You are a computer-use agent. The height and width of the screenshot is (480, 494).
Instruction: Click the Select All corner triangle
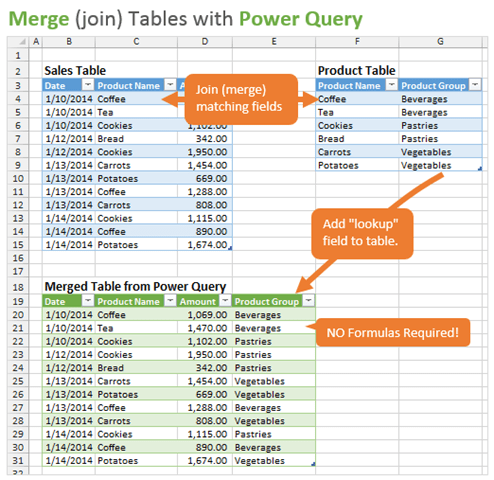tap(19, 42)
